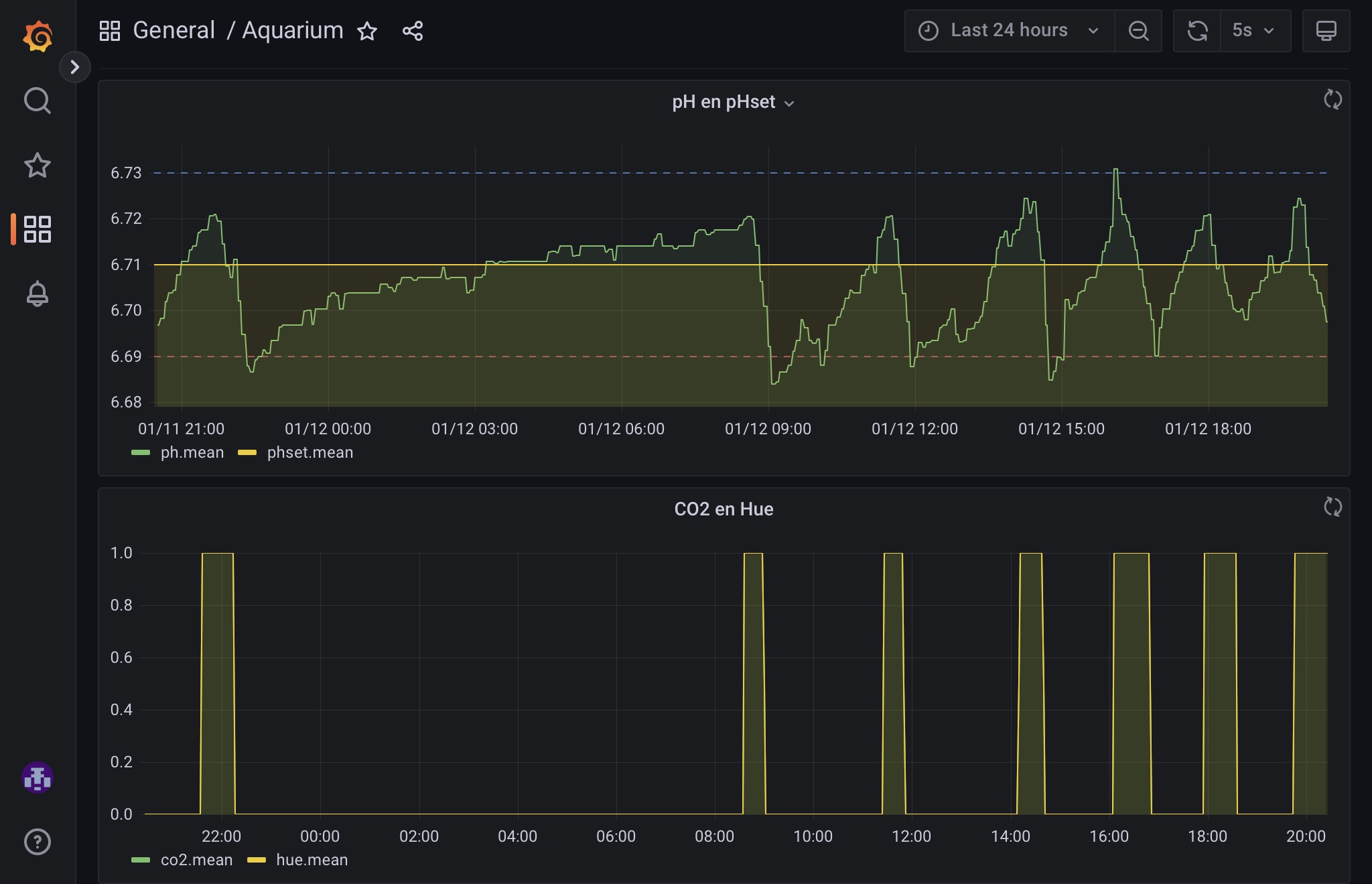Open the help question mark icon
This screenshot has width=1372, height=884.
coord(38,842)
